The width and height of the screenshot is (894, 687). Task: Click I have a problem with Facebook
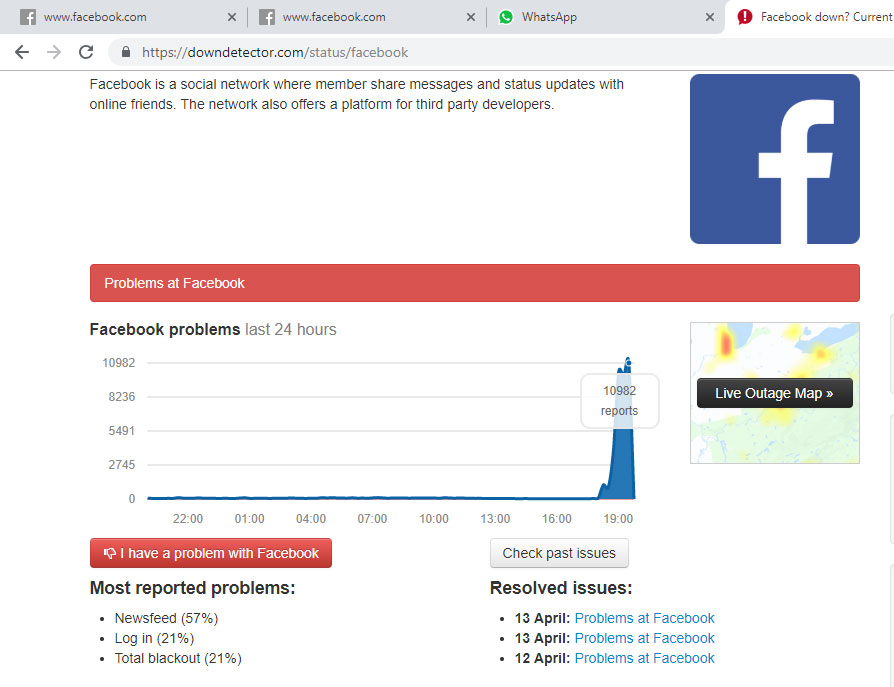(210, 553)
